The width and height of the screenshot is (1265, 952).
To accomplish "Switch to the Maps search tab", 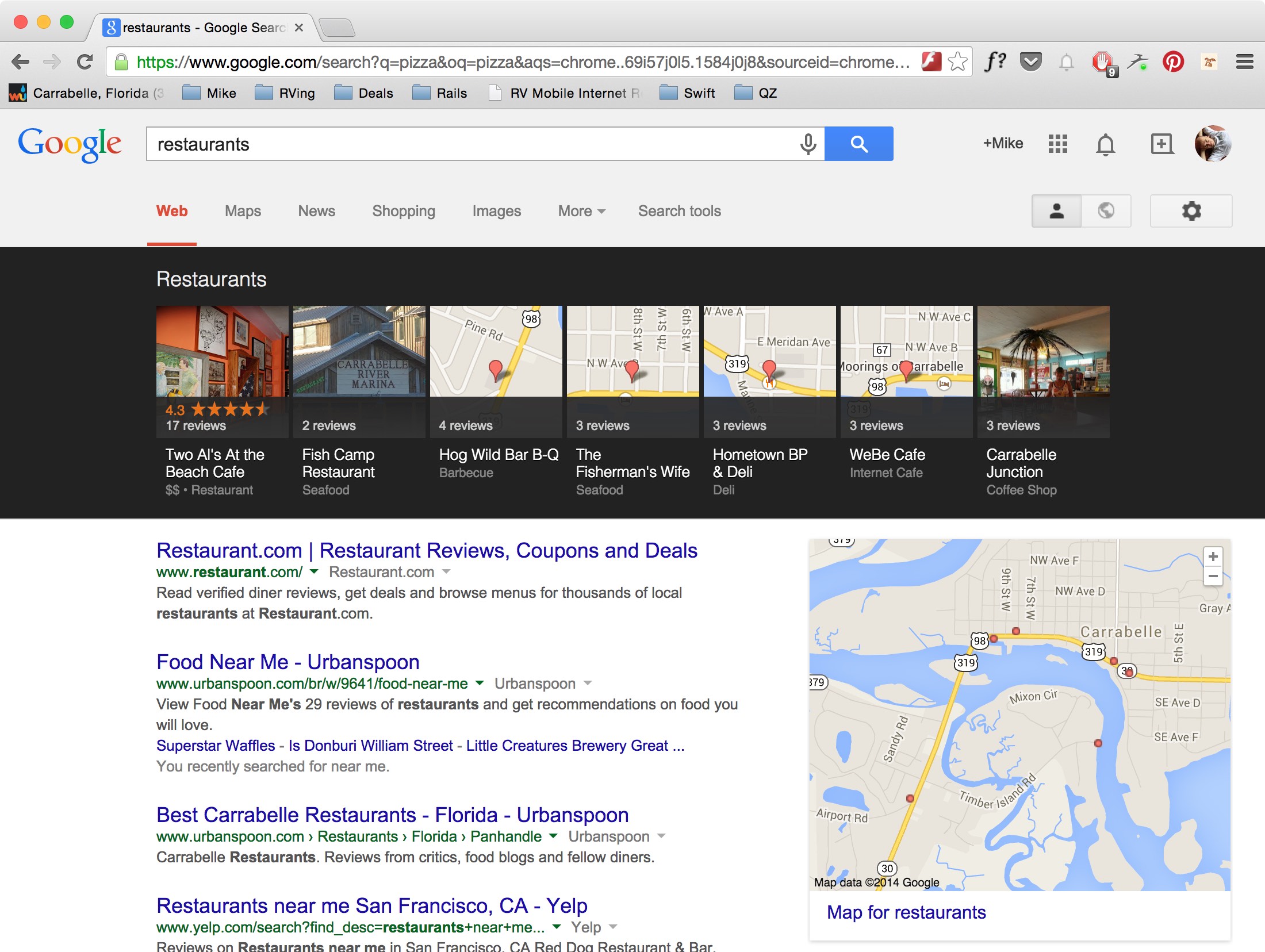I will (243, 211).
